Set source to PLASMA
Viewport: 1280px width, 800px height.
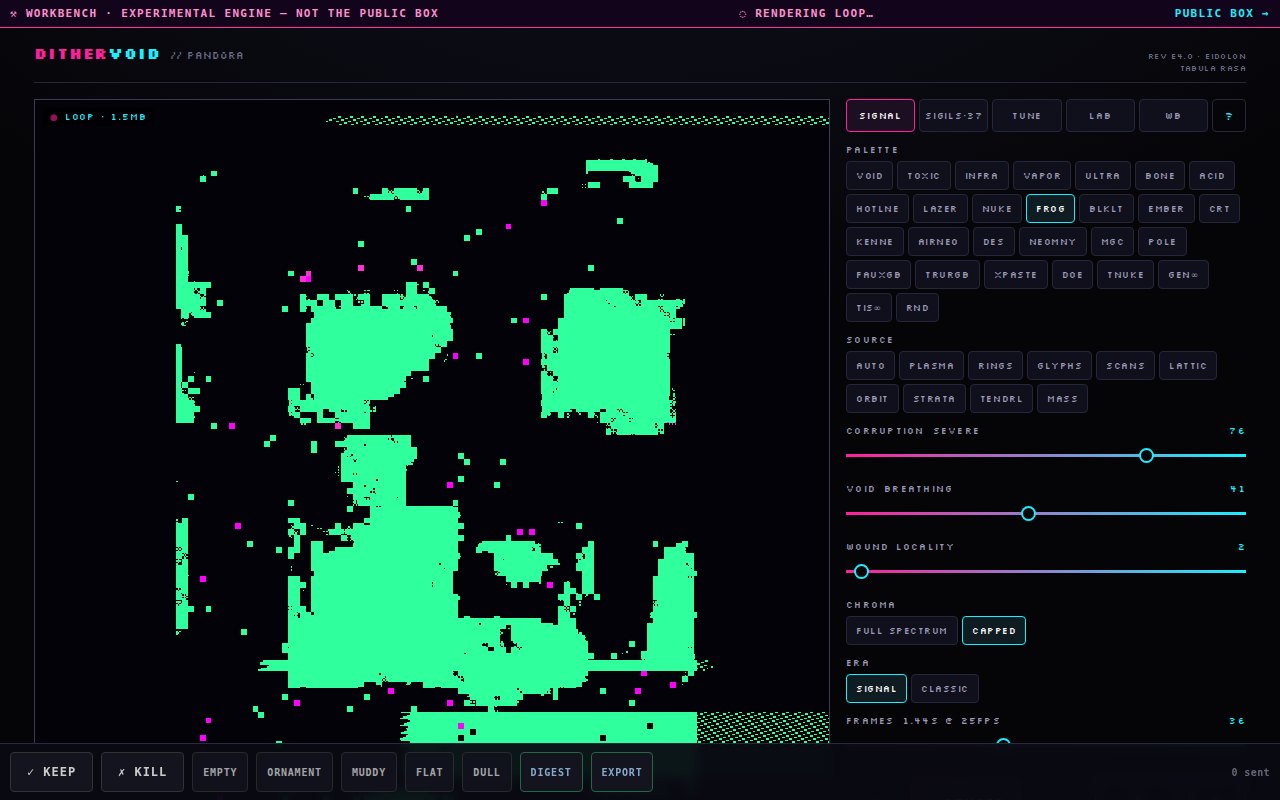point(931,366)
